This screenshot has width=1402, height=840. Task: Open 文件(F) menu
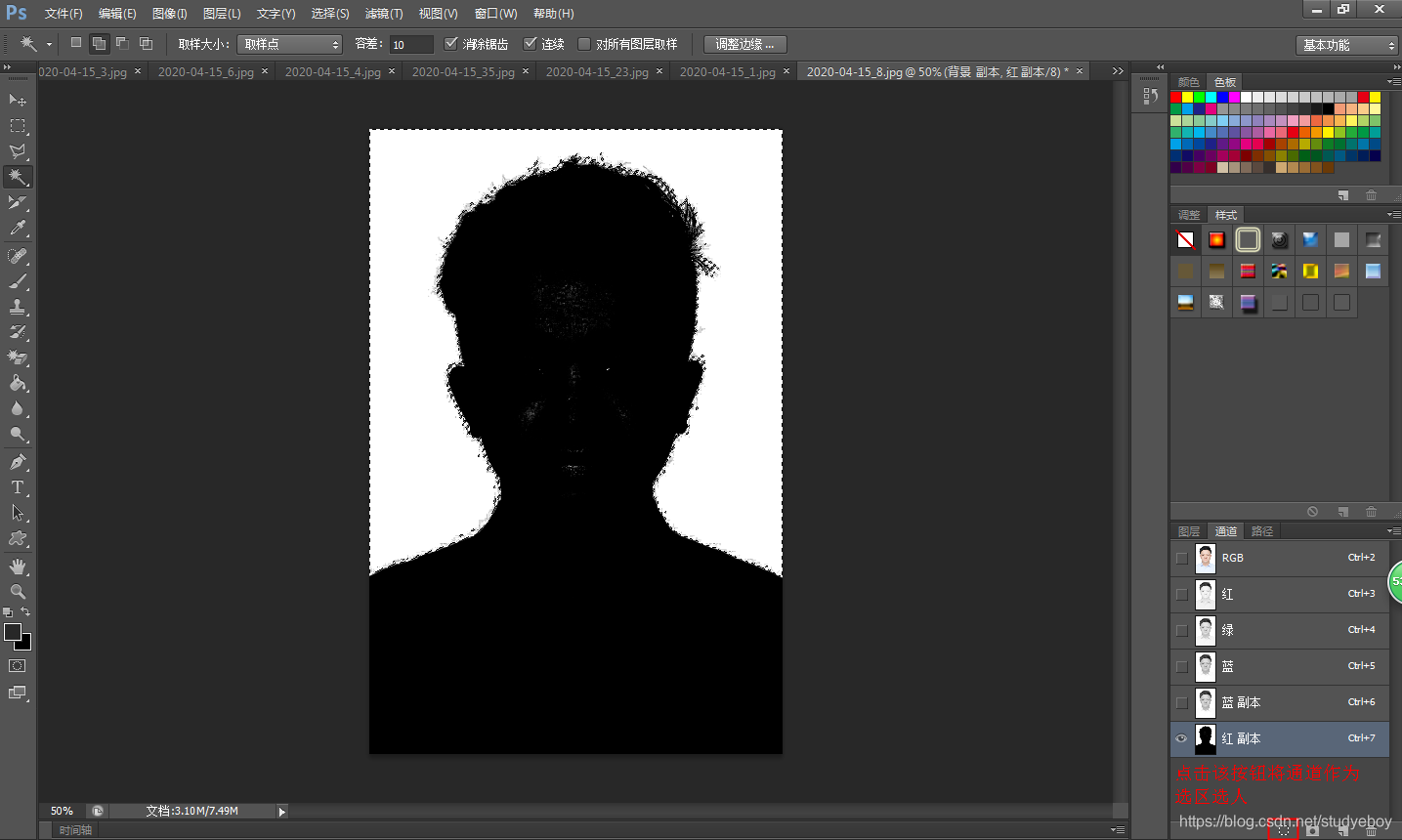[x=63, y=14]
